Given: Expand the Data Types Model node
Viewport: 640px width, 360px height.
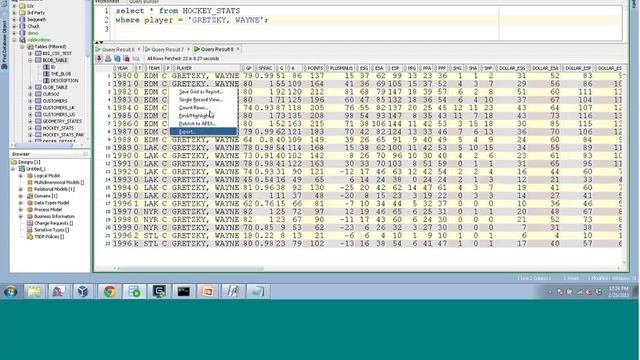Looking at the screenshot, I should click(x=20, y=203).
